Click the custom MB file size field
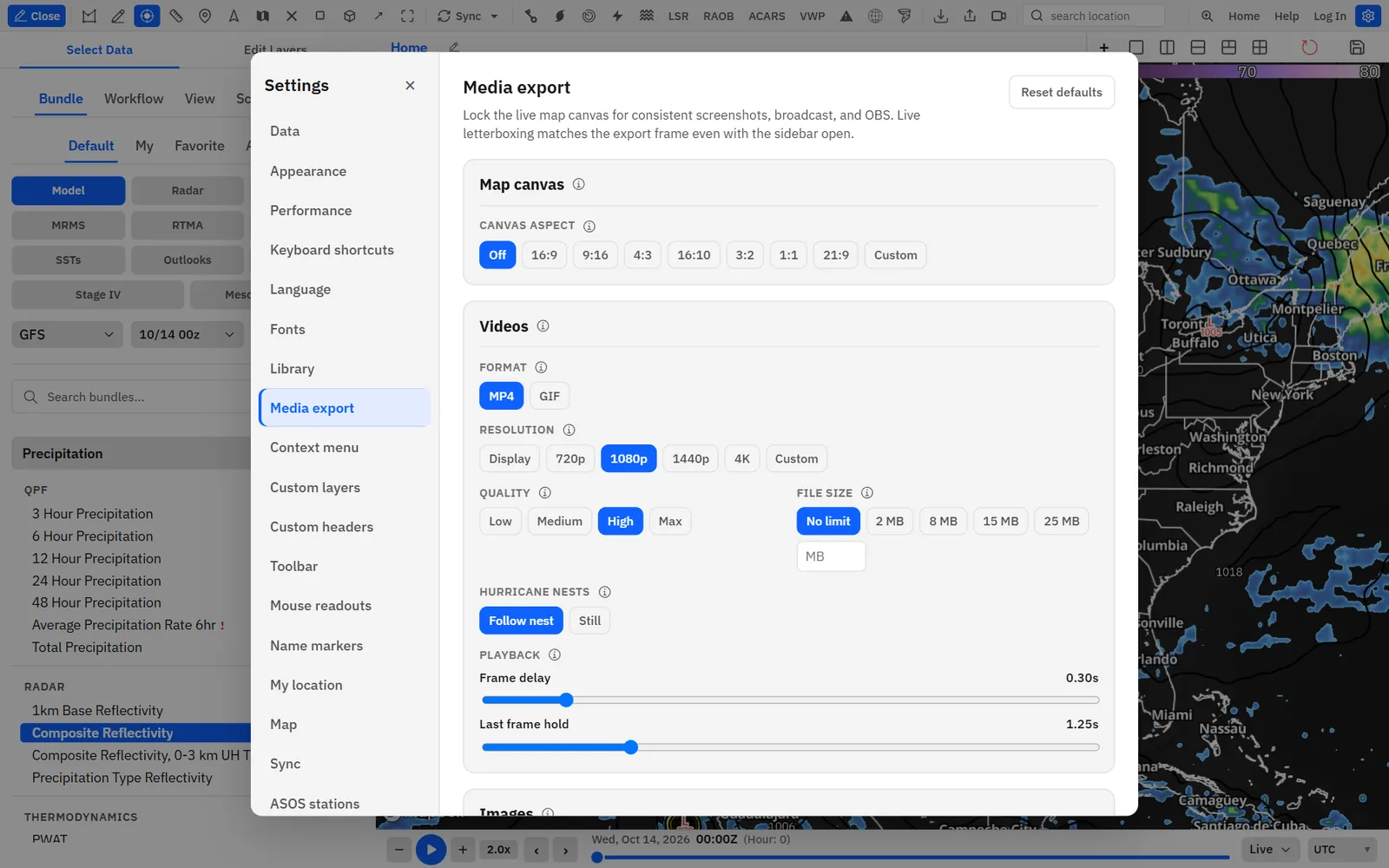The height and width of the screenshot is (868, 1389). point(831,556)
